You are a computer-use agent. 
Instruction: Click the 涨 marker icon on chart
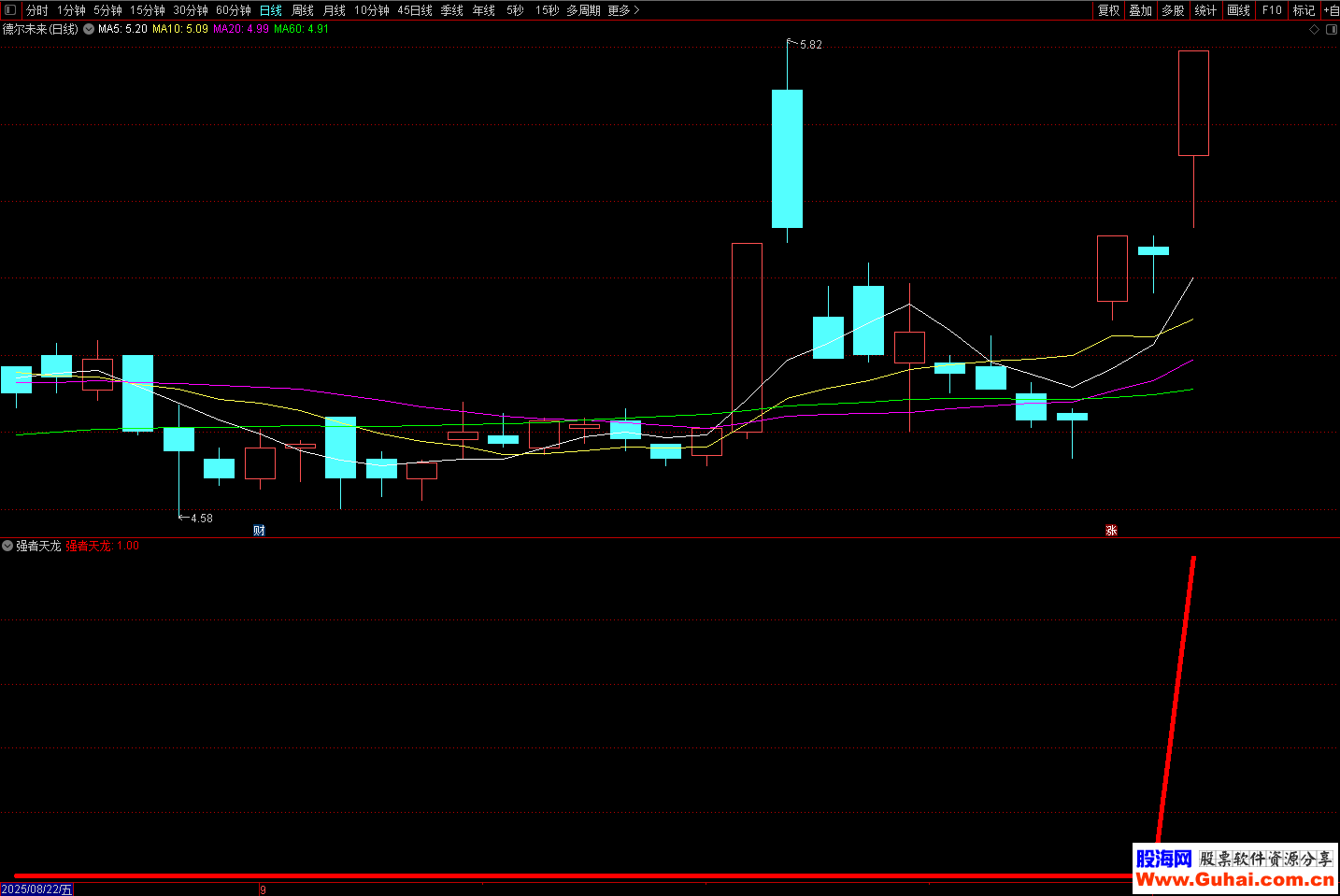point(1111,531)
